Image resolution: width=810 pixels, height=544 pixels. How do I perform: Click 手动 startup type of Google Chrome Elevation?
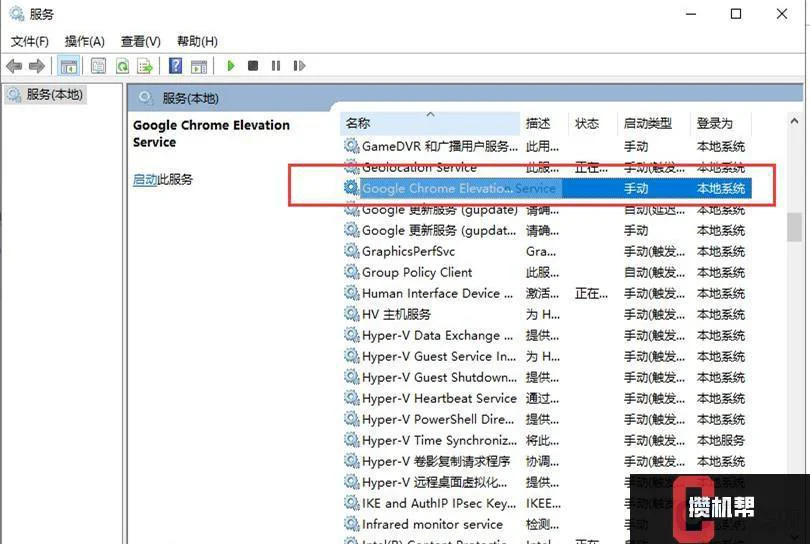636,189
